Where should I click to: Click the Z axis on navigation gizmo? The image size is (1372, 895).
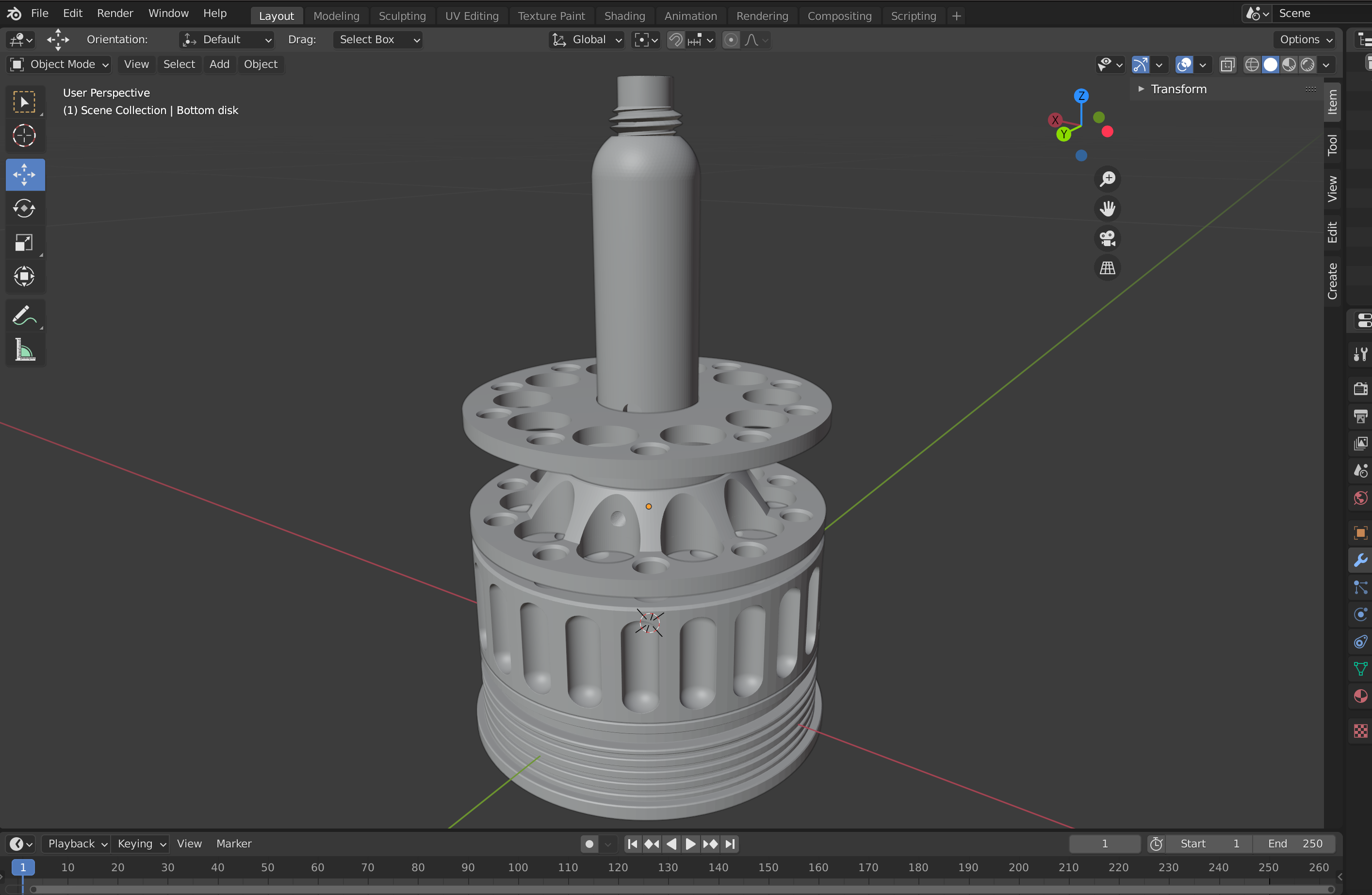point(1081,96)
